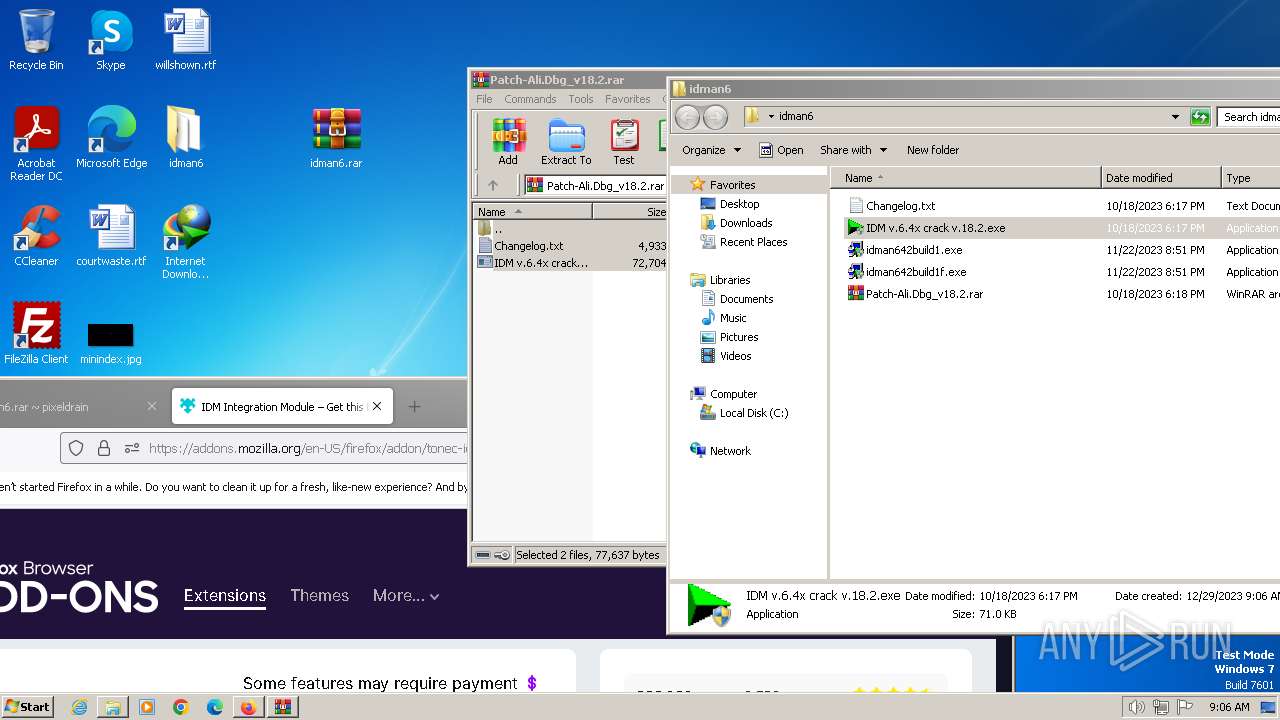The image size is (1280, 720).
Task: Open Documents library in navigation pane
Action: pyautogui.click(x=746, y=299)
